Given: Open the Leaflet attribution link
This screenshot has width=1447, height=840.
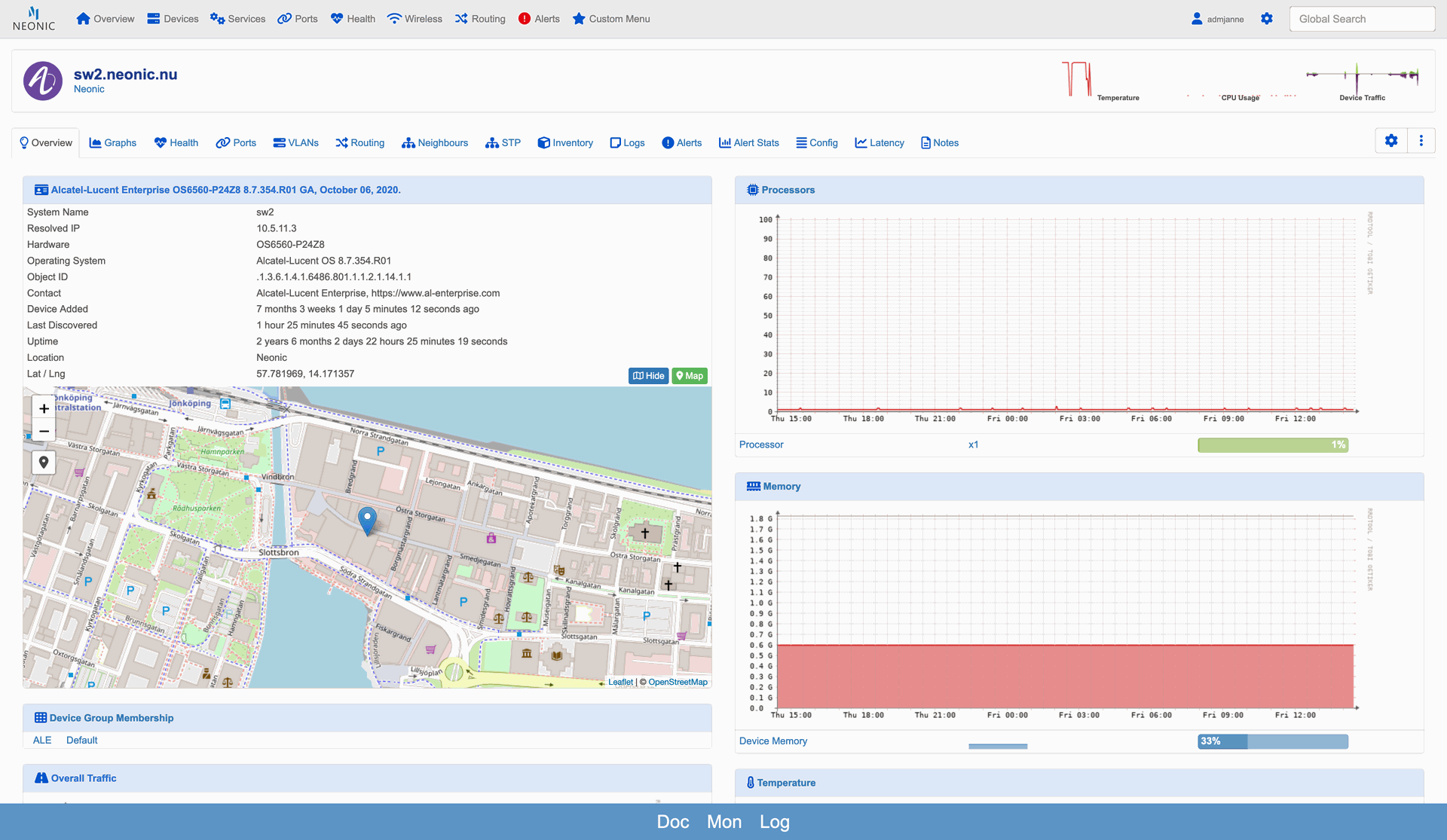Looking at the screenshot, I should tap(620, 683).
